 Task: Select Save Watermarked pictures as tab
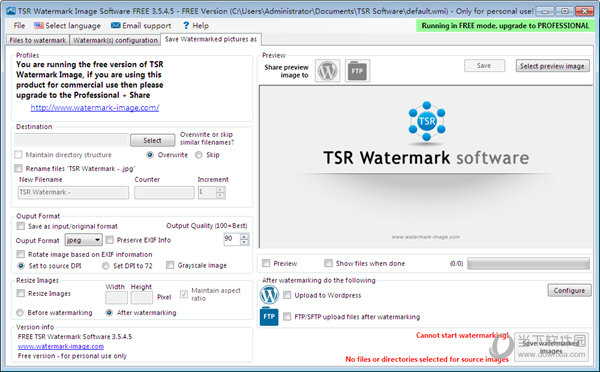click(211, 39)
